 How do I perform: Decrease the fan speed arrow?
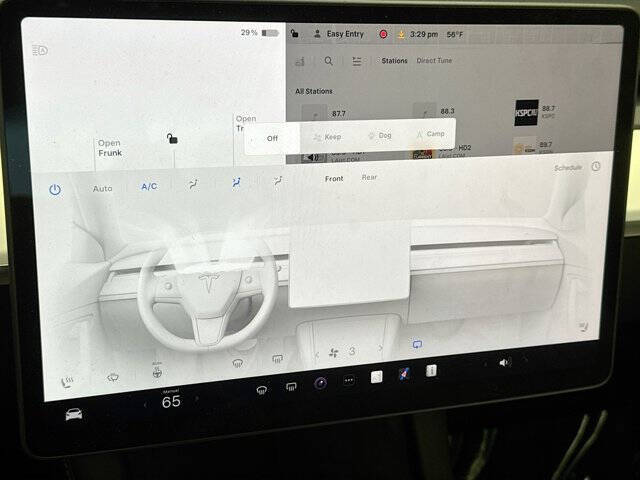317,355
